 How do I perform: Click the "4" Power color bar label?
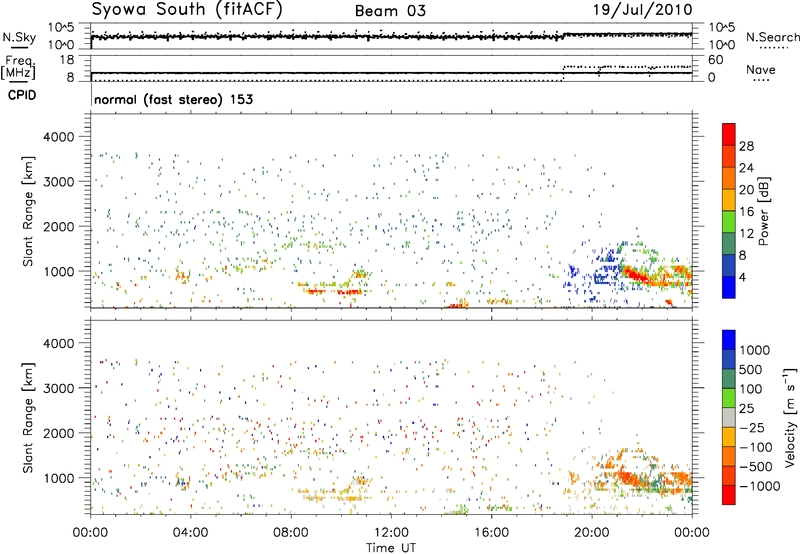pyautogui.click(x=744, y=277)
